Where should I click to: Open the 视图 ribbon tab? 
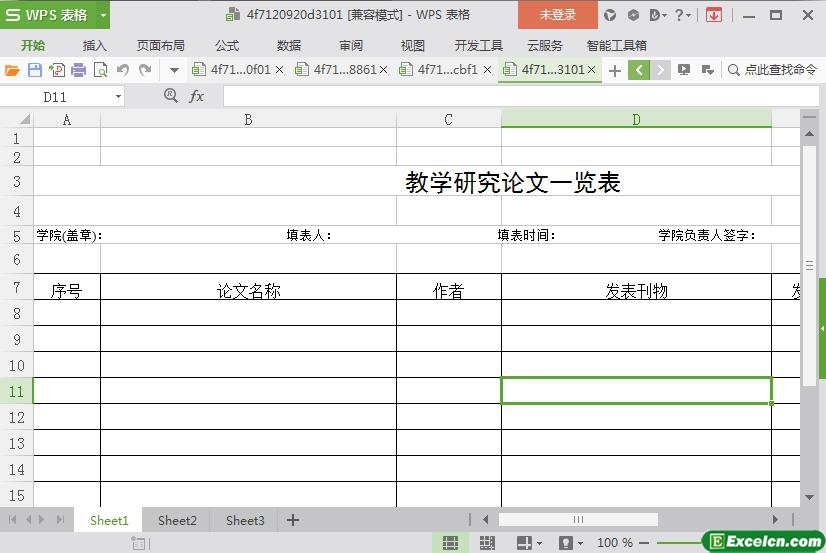point(412,46)
